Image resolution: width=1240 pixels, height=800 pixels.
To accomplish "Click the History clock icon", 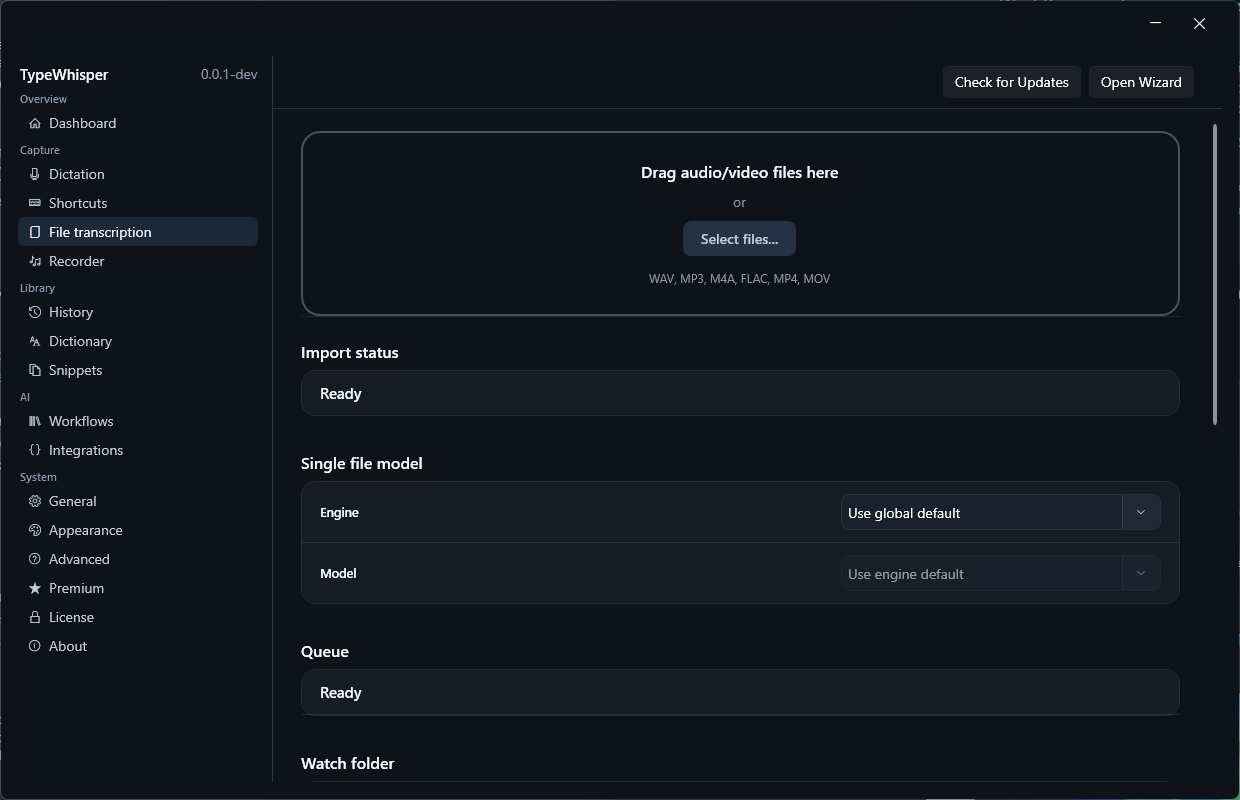I will 35,312.
